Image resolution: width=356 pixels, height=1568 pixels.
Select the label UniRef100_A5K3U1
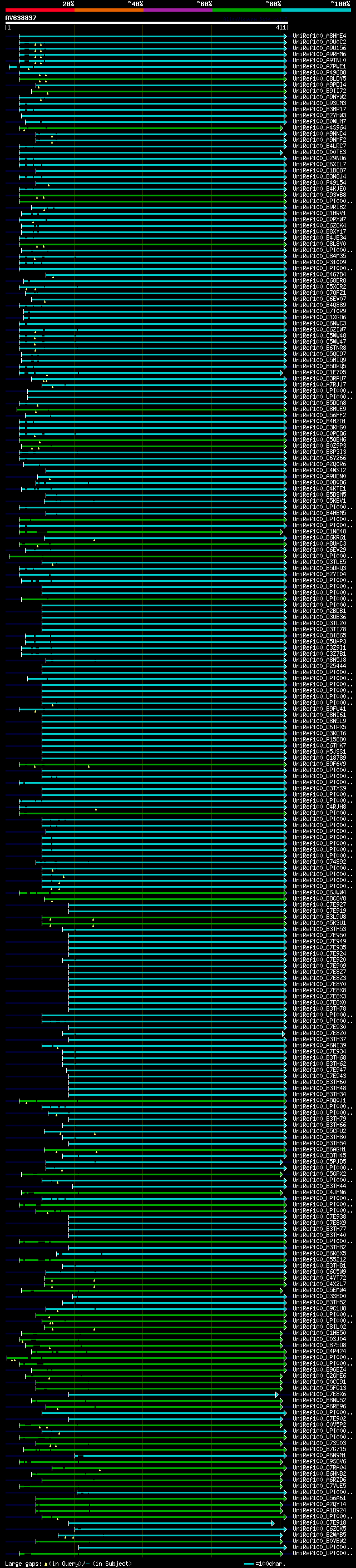coord(319,923)
